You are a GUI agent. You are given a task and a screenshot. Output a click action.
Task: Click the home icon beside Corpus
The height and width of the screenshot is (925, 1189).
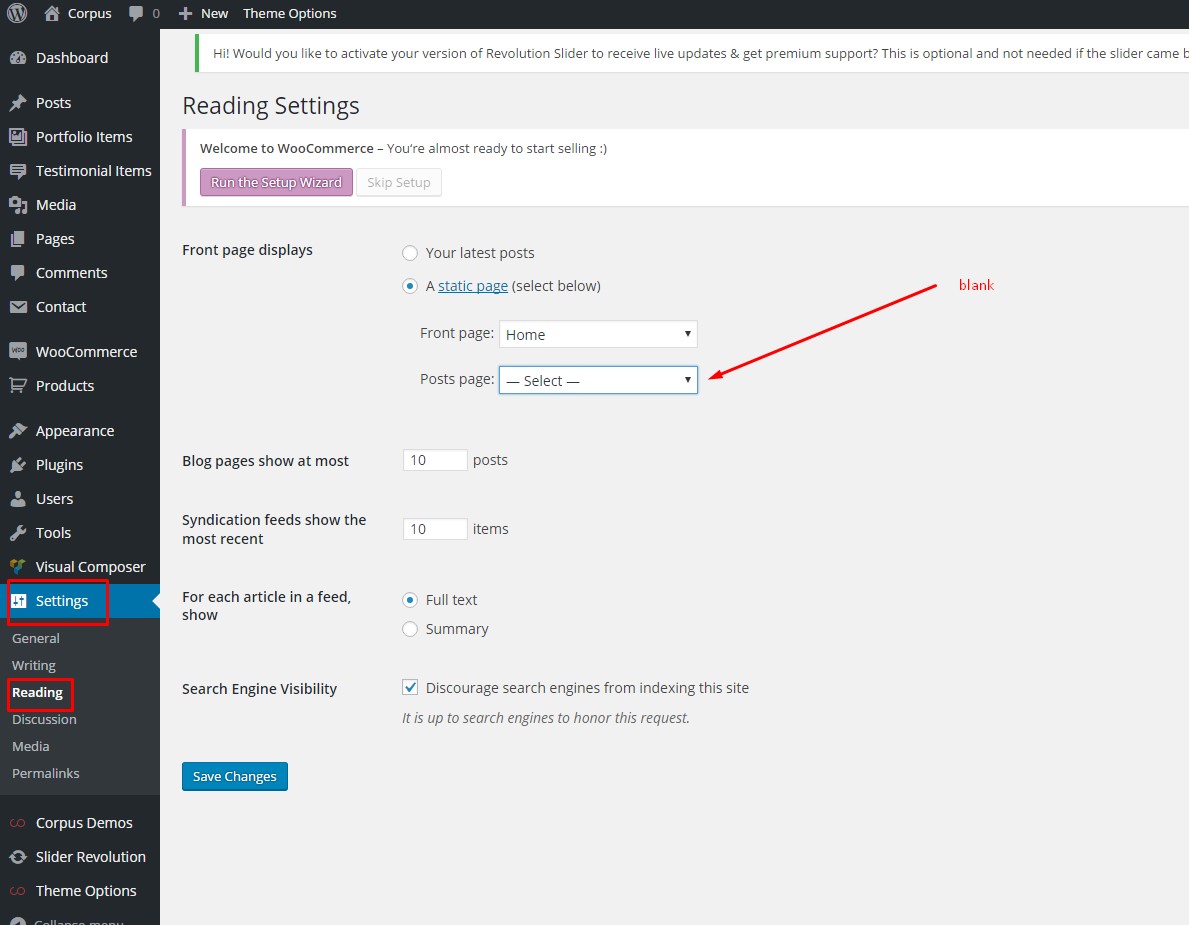click(x=52, y=13)
